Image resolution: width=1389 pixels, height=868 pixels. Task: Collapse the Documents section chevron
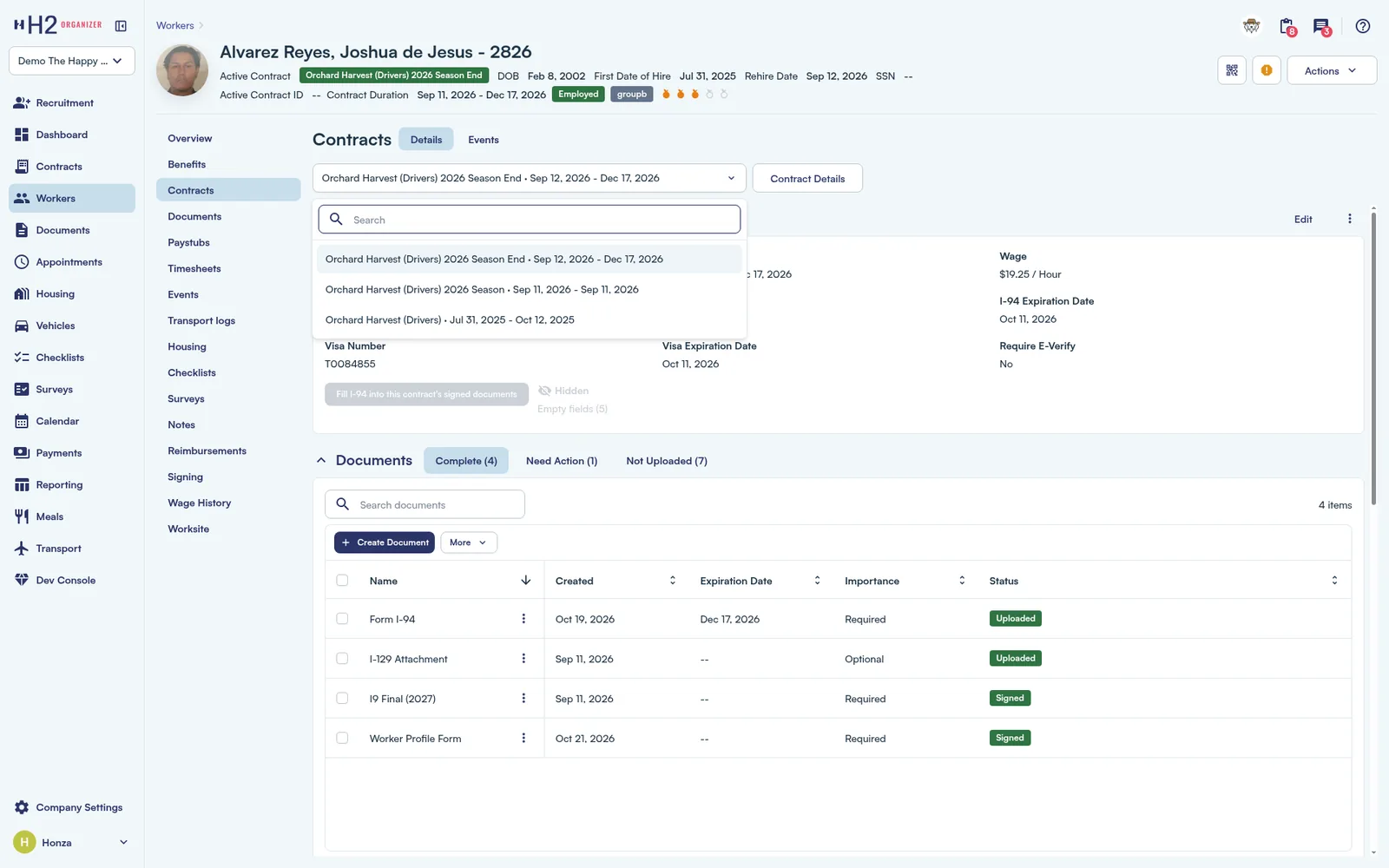pos(321,461)
